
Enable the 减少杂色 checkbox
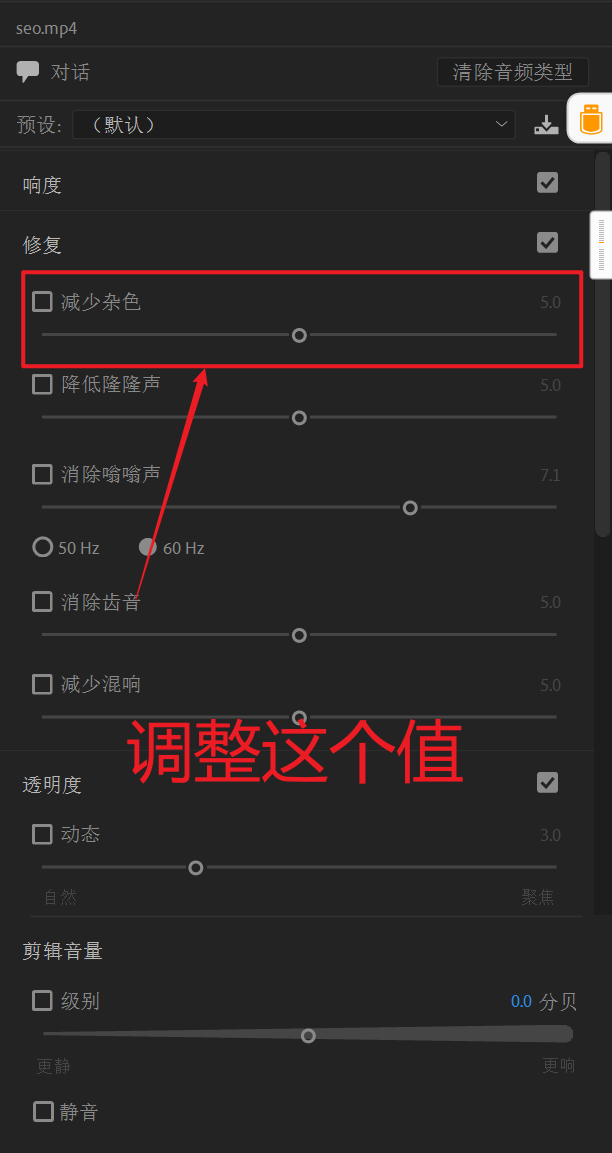pyautogui.click(x=42, y=301)
